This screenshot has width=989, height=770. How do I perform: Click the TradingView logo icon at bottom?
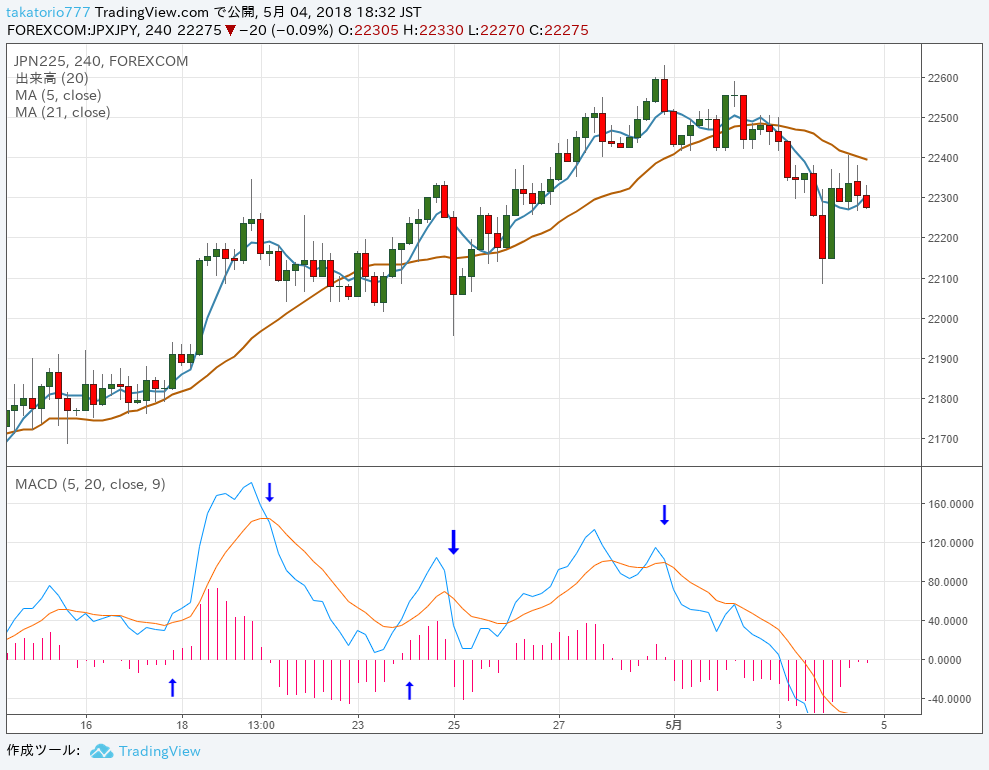point(101,751)
